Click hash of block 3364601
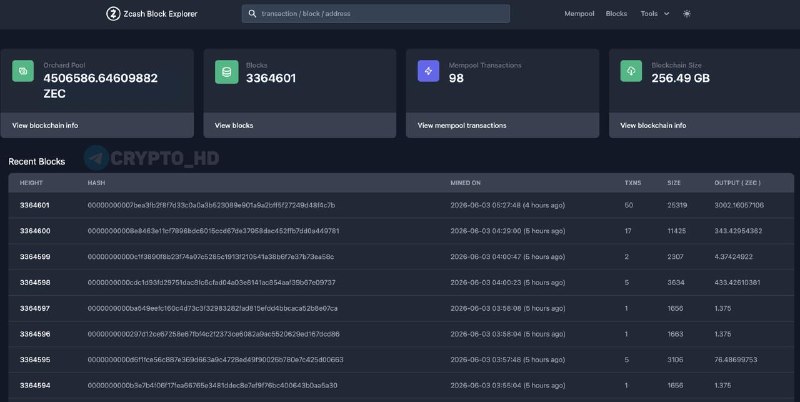 (x=211, y=205)
